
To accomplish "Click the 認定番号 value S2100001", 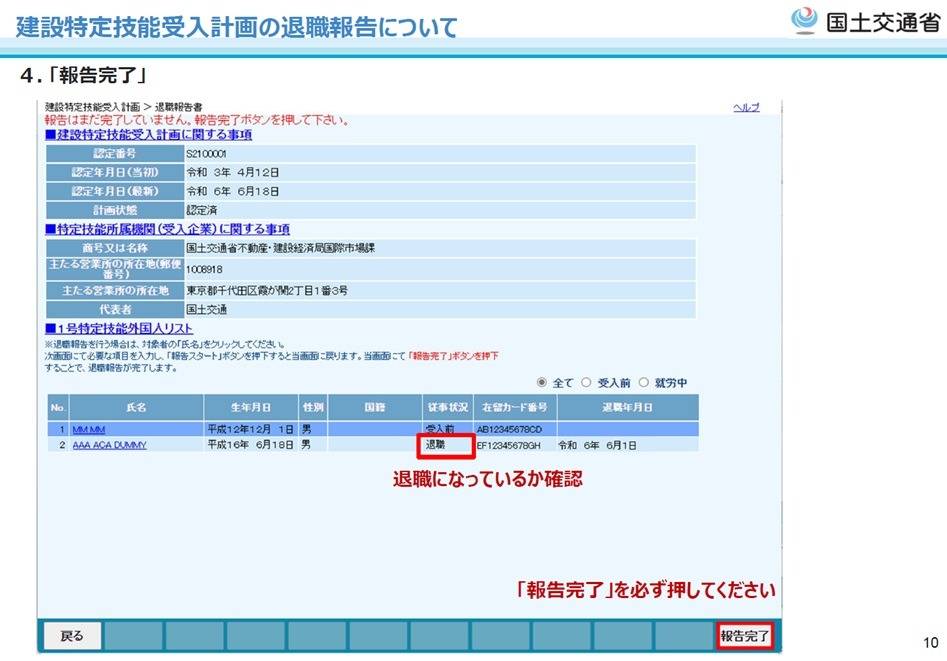I will coord(207,154).
